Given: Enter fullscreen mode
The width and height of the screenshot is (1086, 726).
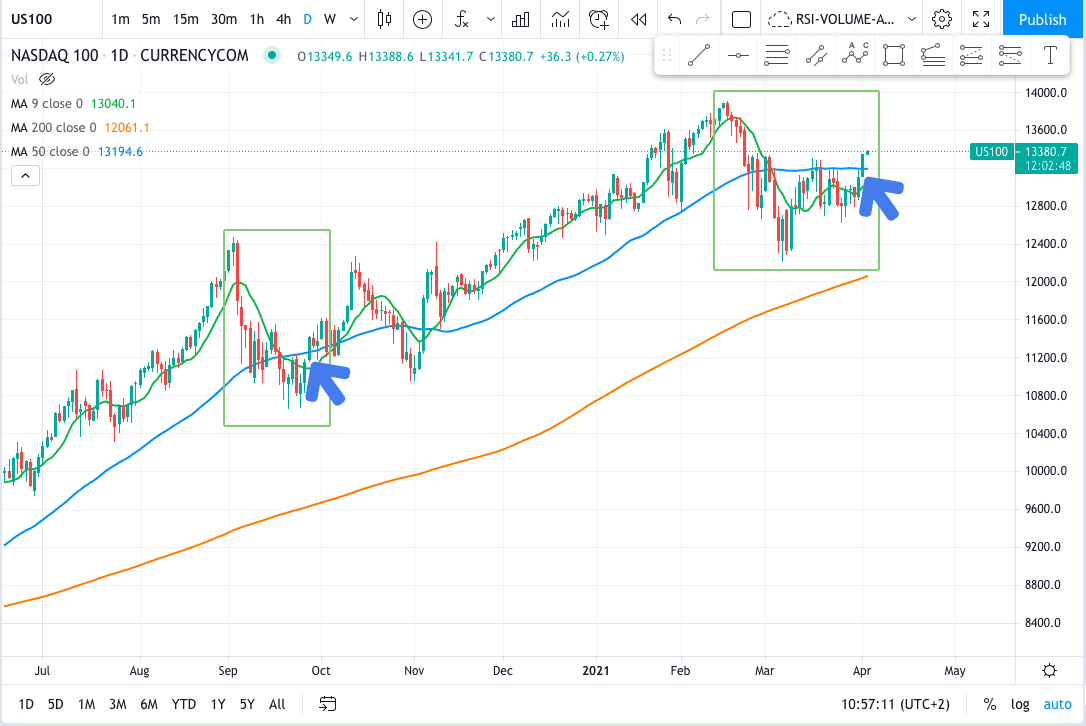Looking at the screenshot, I should coord(981,19).
